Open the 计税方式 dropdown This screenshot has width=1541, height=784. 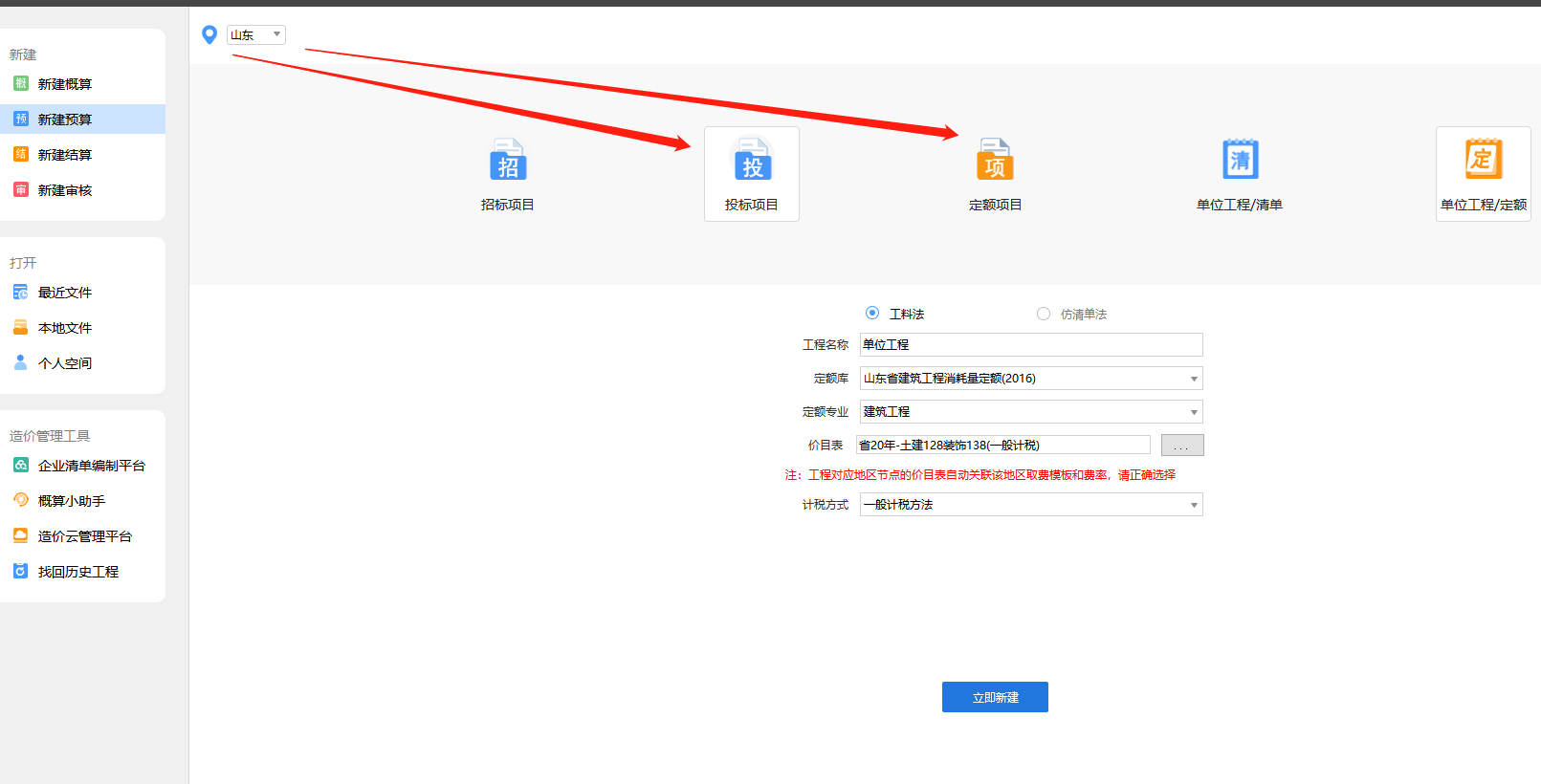pyautogui.click(x=1031, y=505)
